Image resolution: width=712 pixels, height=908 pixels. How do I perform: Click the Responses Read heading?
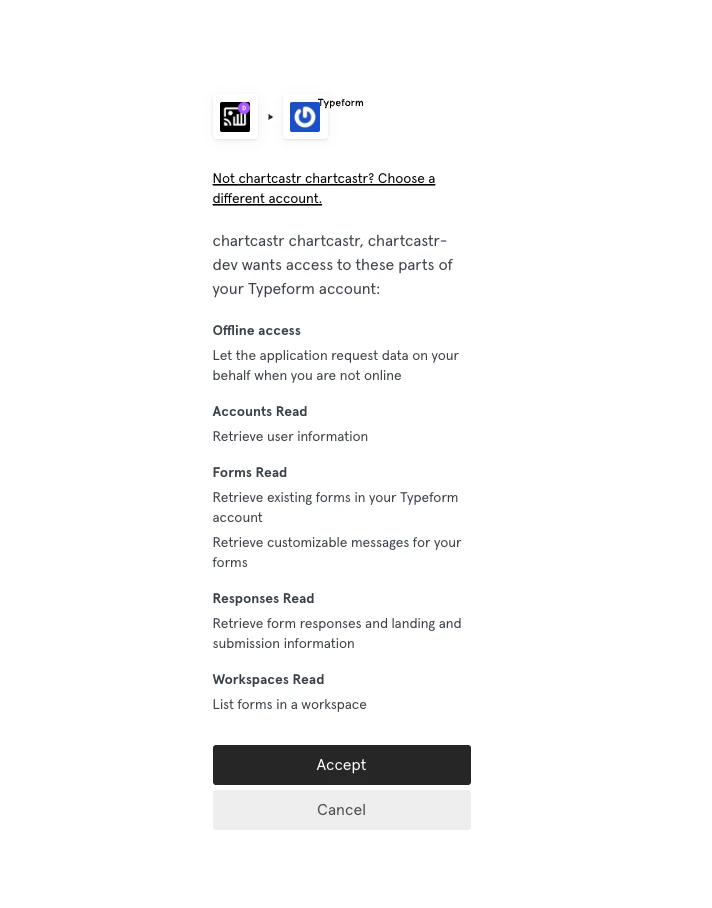click(263, 598)
